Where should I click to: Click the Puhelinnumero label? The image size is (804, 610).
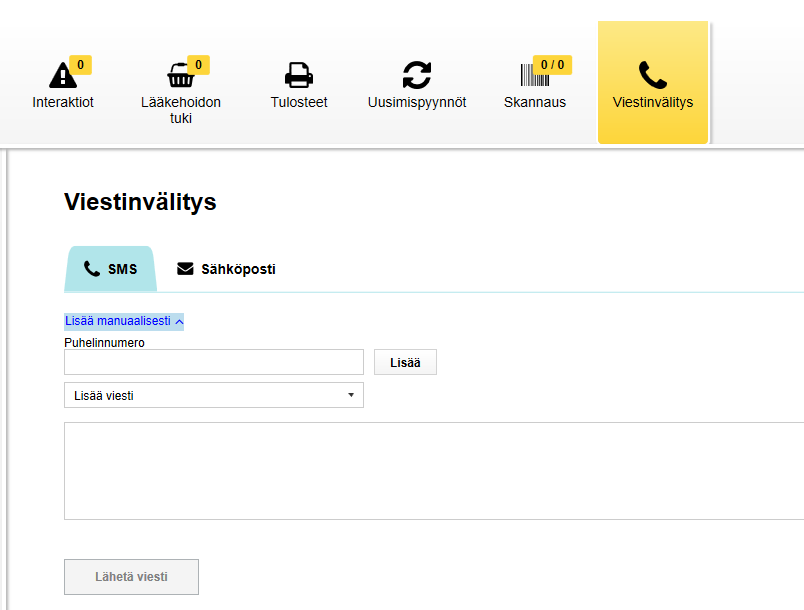[x=104, y=343]
